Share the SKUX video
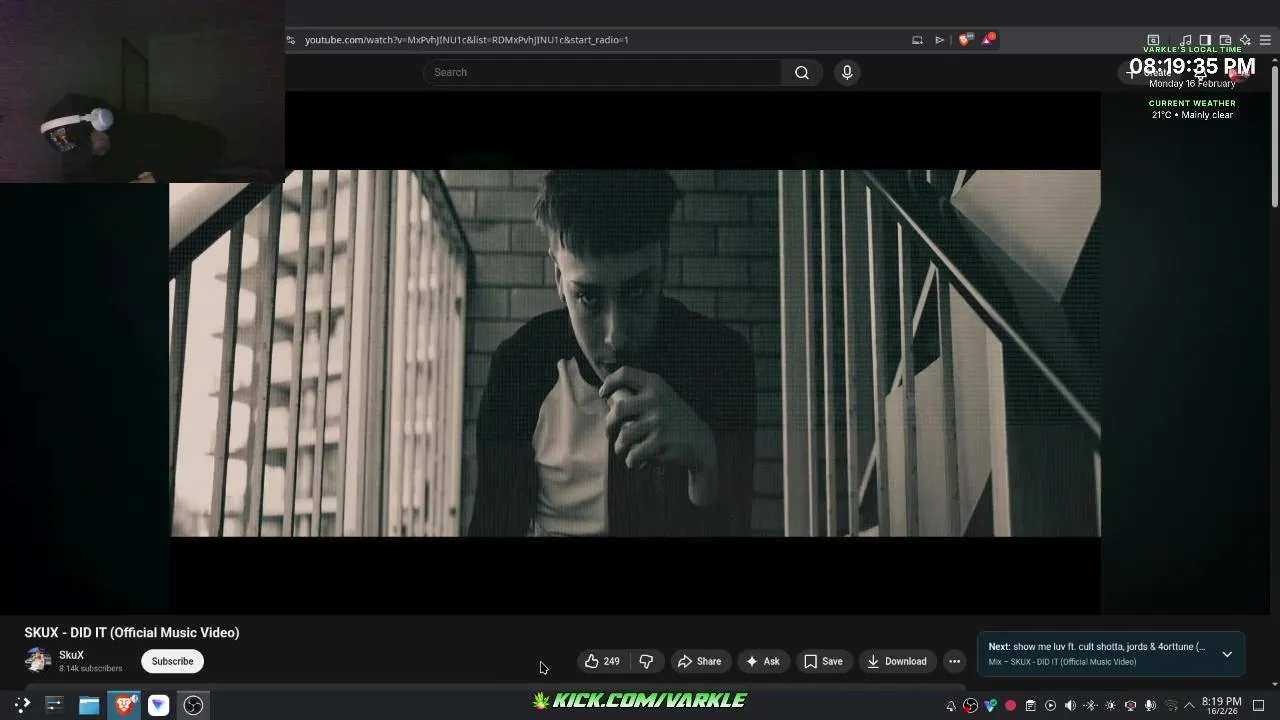The width and height of the screenshot is (1280, 720). click(699, 661)
